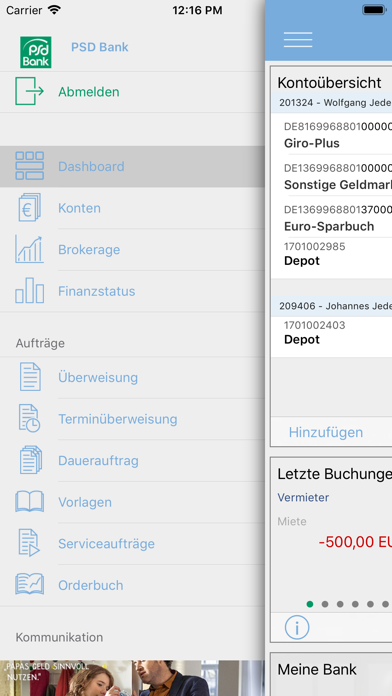This screenshot has height=696, width=392.
Task: Tap the Kontoübersicht heading
Action: click(329, 83)
